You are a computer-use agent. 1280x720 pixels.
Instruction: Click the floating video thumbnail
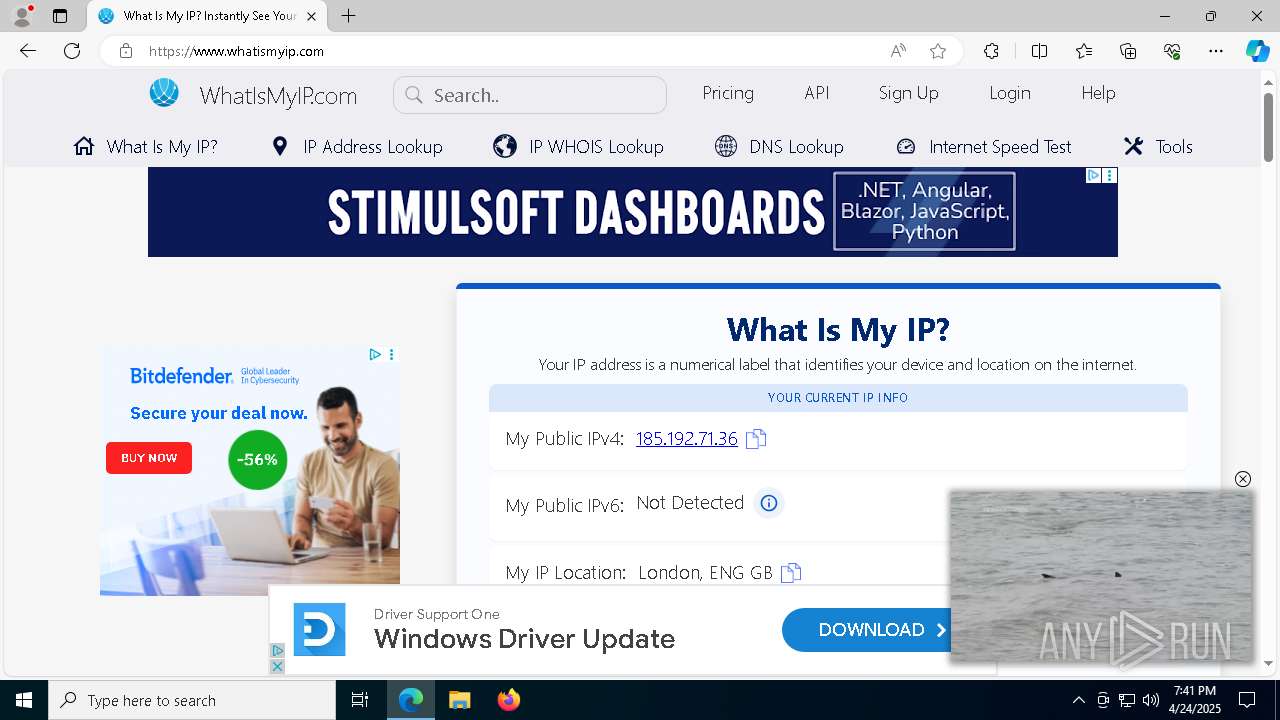coord(1102,576)
